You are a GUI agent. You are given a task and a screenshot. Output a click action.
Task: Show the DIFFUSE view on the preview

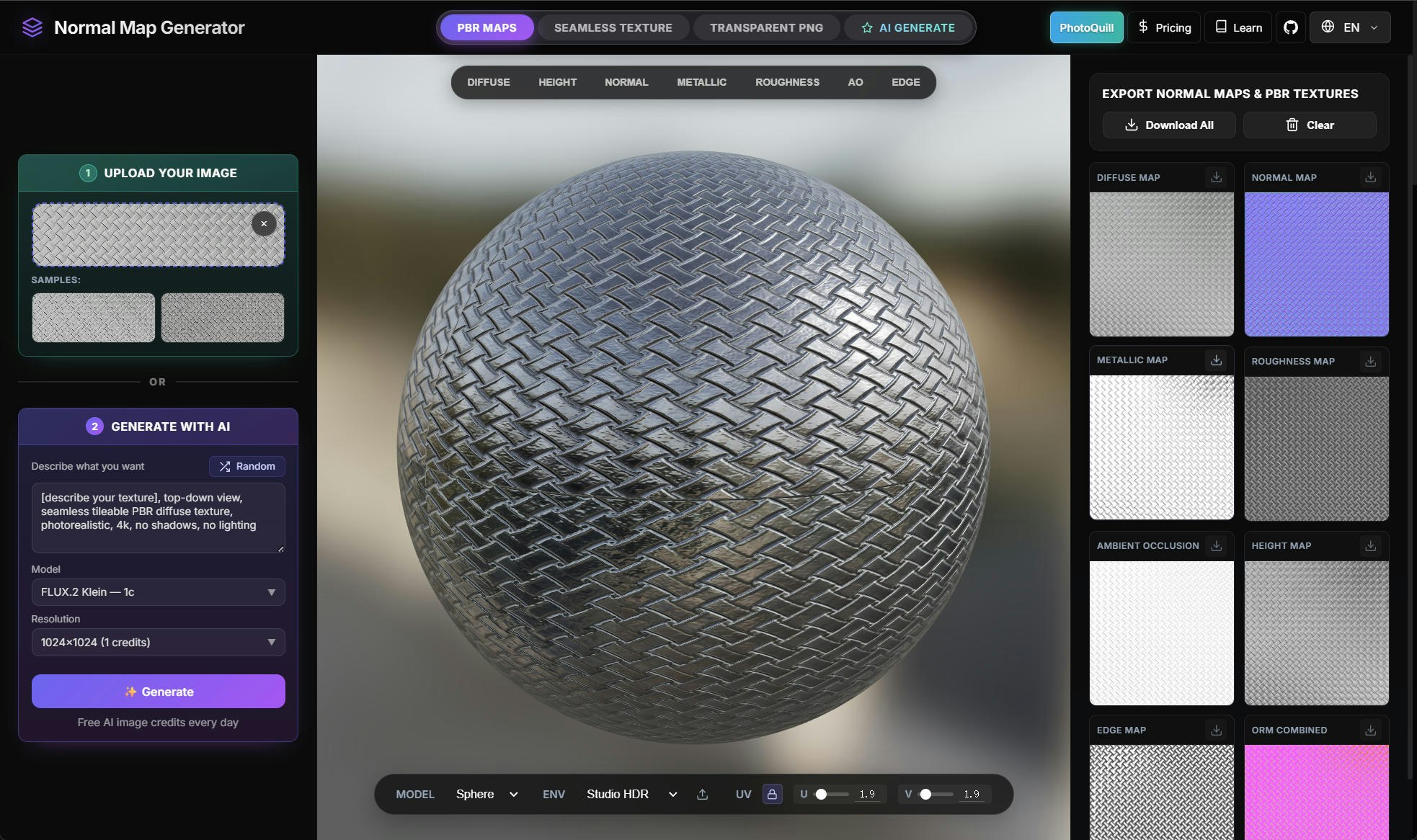[x=488, y=82]
